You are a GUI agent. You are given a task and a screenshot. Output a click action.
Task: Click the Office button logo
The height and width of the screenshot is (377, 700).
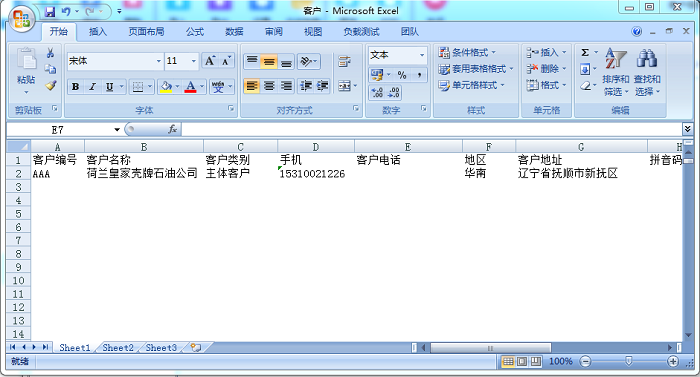pos(22,19)
